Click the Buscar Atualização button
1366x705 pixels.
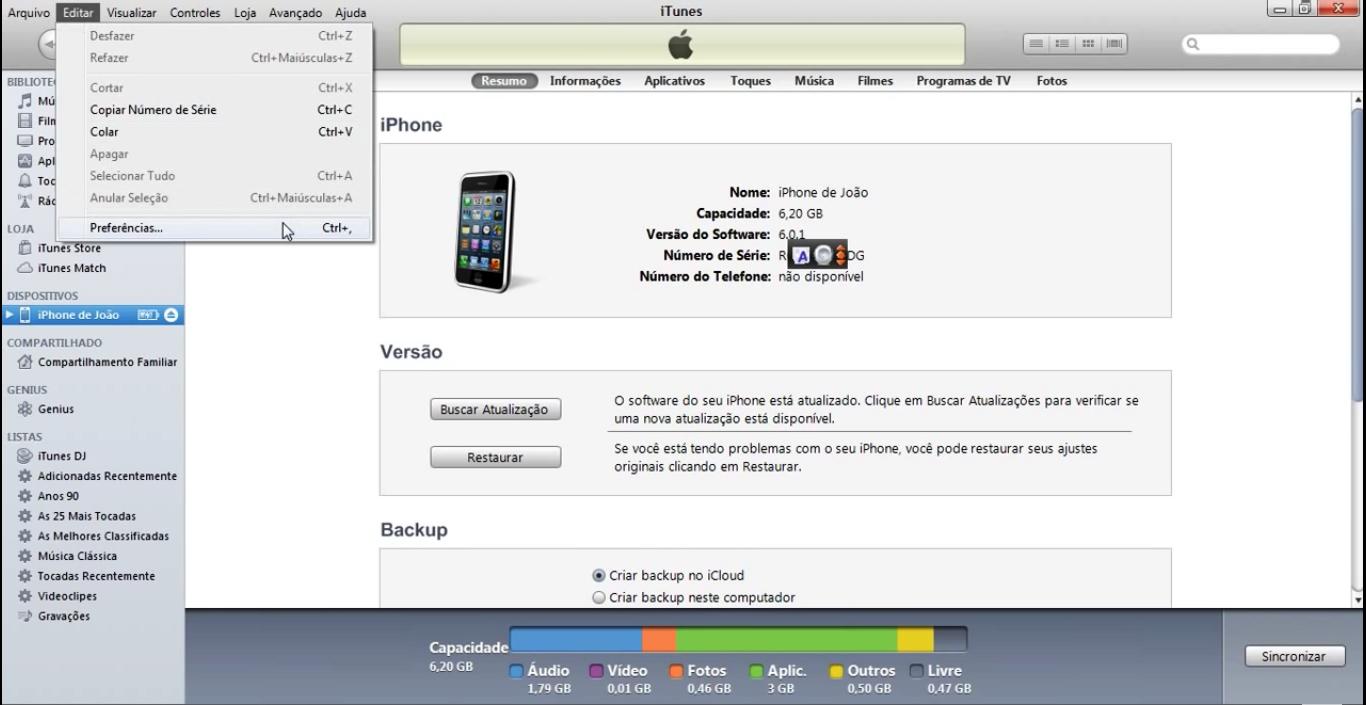495,410
